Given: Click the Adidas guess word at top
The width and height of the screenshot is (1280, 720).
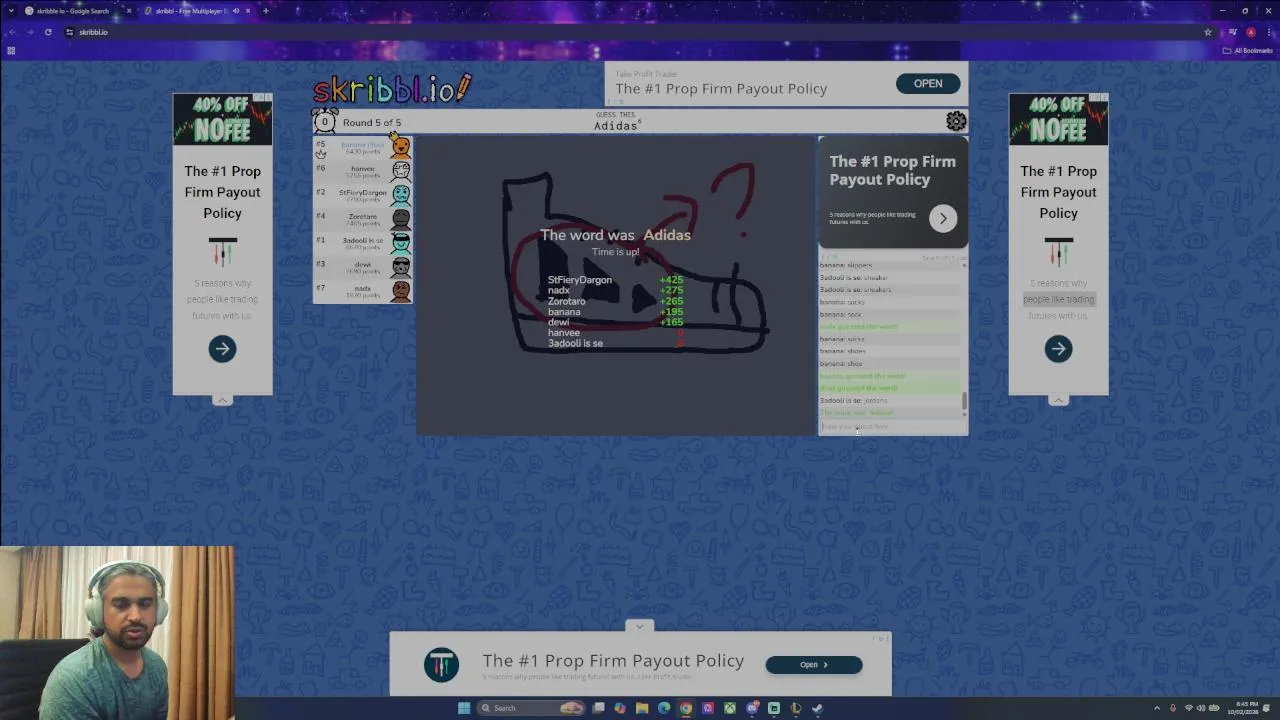Looking at the screenshot, I should tap(616, 126).
